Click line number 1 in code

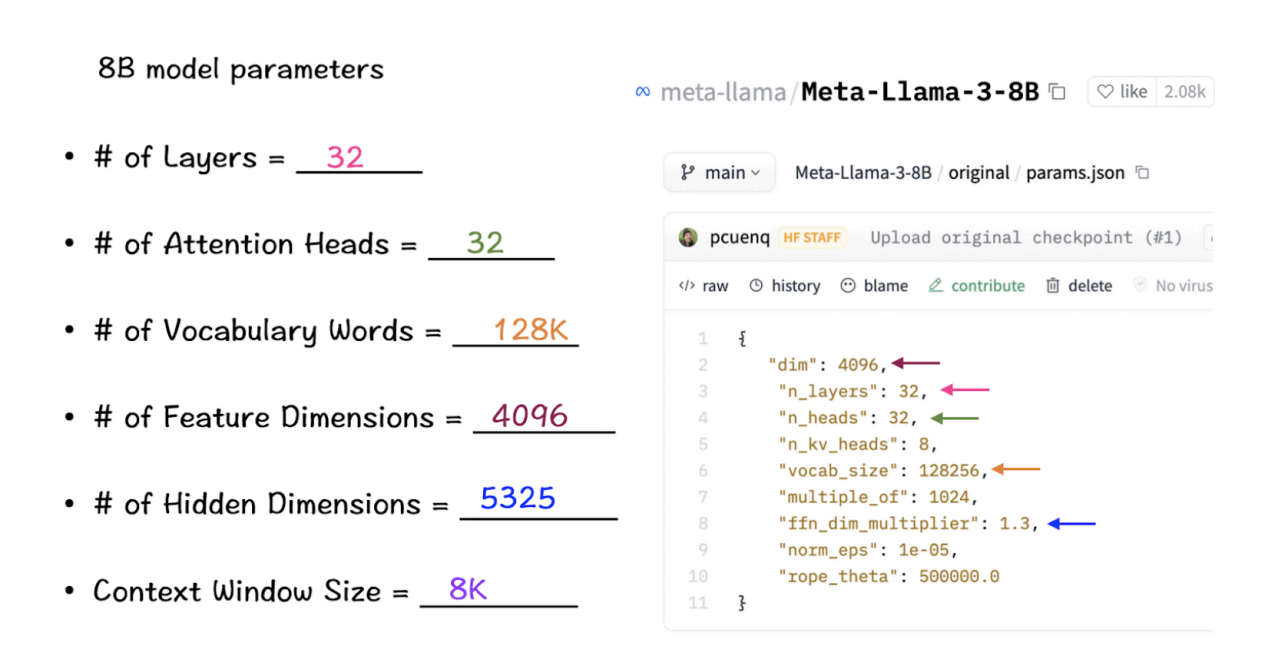tap(703, 339)
